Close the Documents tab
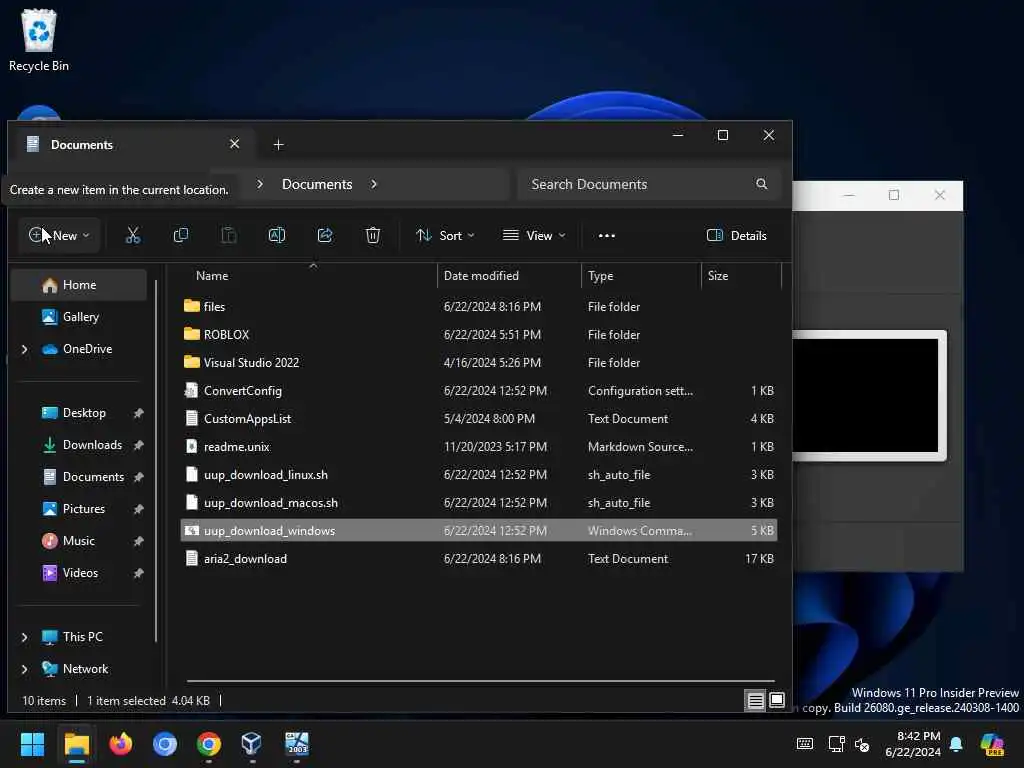The width and height of the screenshot is (1024, 768). coord(234,144)
